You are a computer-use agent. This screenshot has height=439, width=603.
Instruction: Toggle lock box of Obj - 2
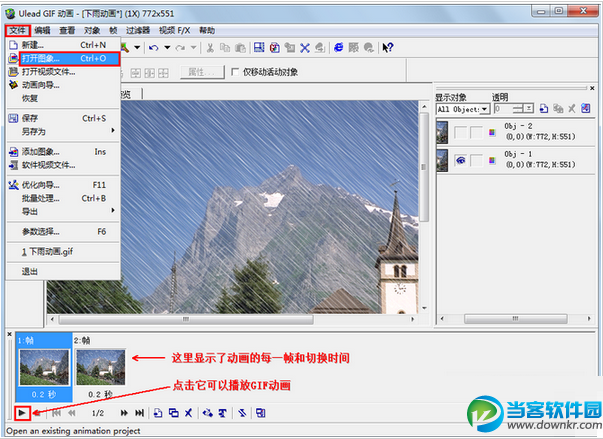click(476, 133)
